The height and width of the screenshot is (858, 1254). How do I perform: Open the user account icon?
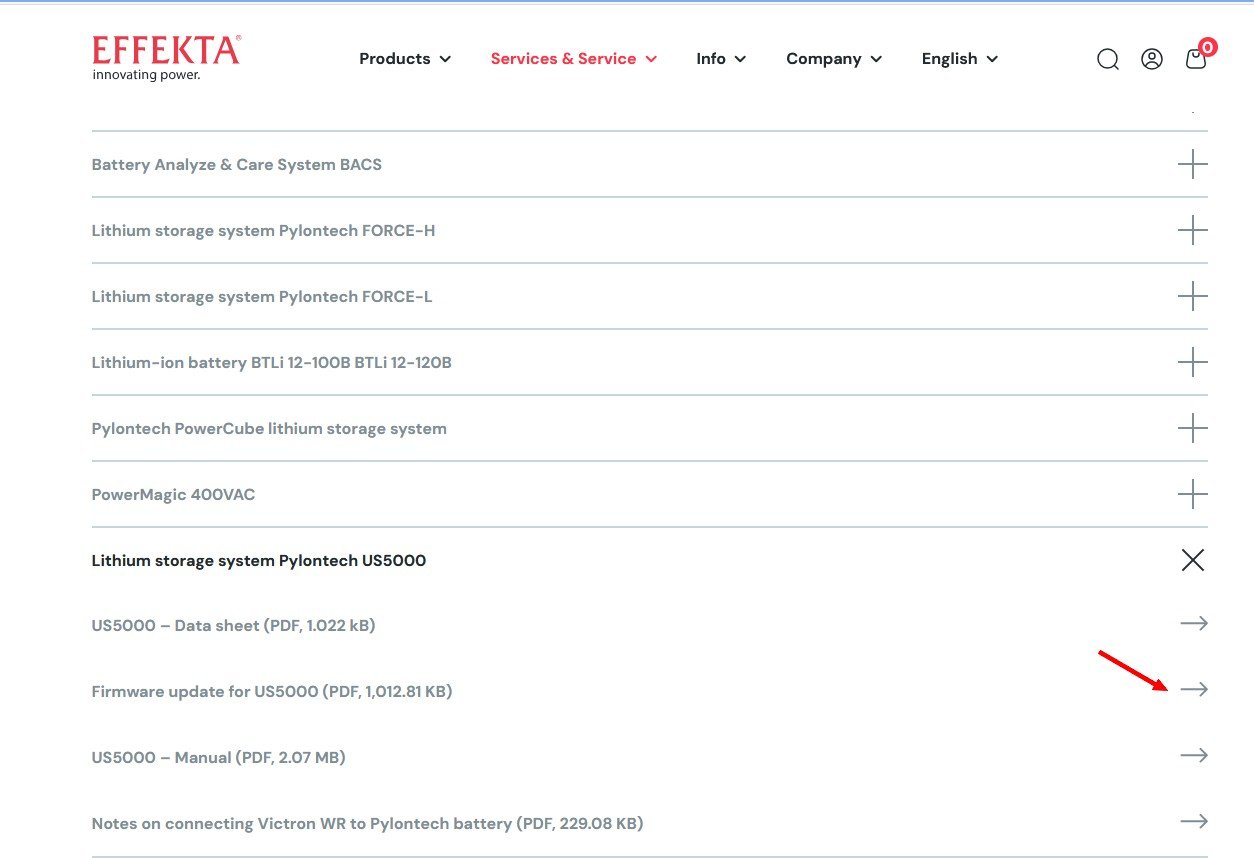1152,59
